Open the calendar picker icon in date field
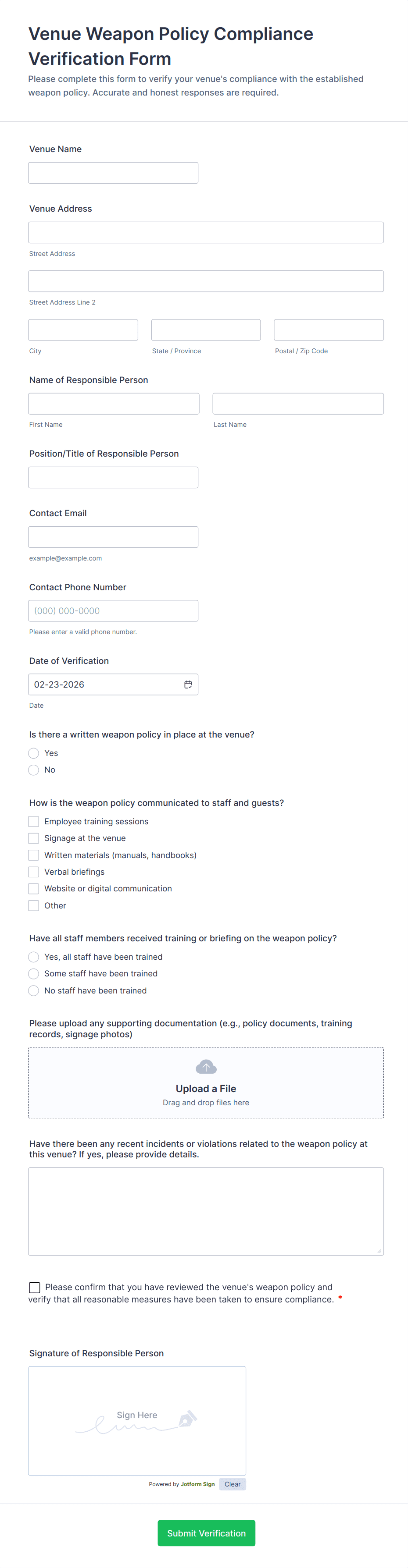This screenshot has height=1568, width=408. tap(188, 684)
